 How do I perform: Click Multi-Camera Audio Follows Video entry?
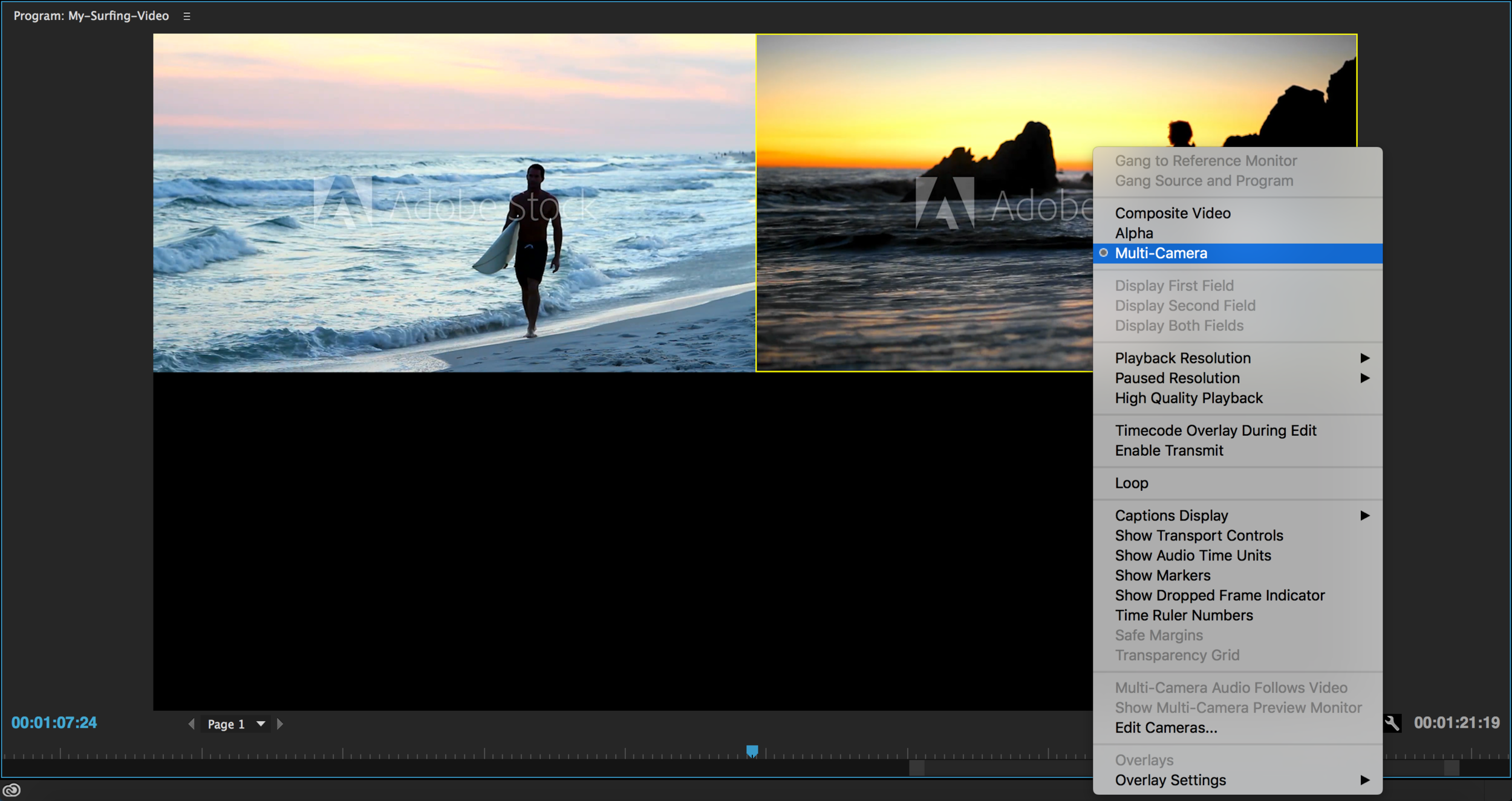[1237, 687]
